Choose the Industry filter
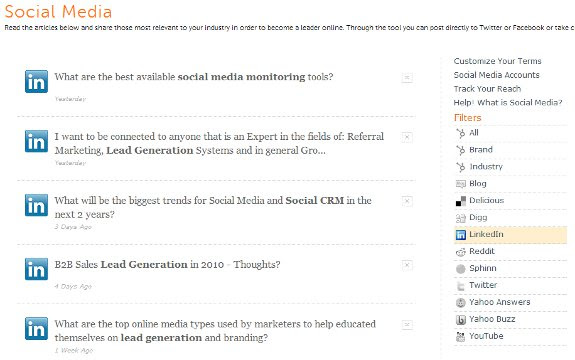Screen dimensions: 575x360 point(486,166)
